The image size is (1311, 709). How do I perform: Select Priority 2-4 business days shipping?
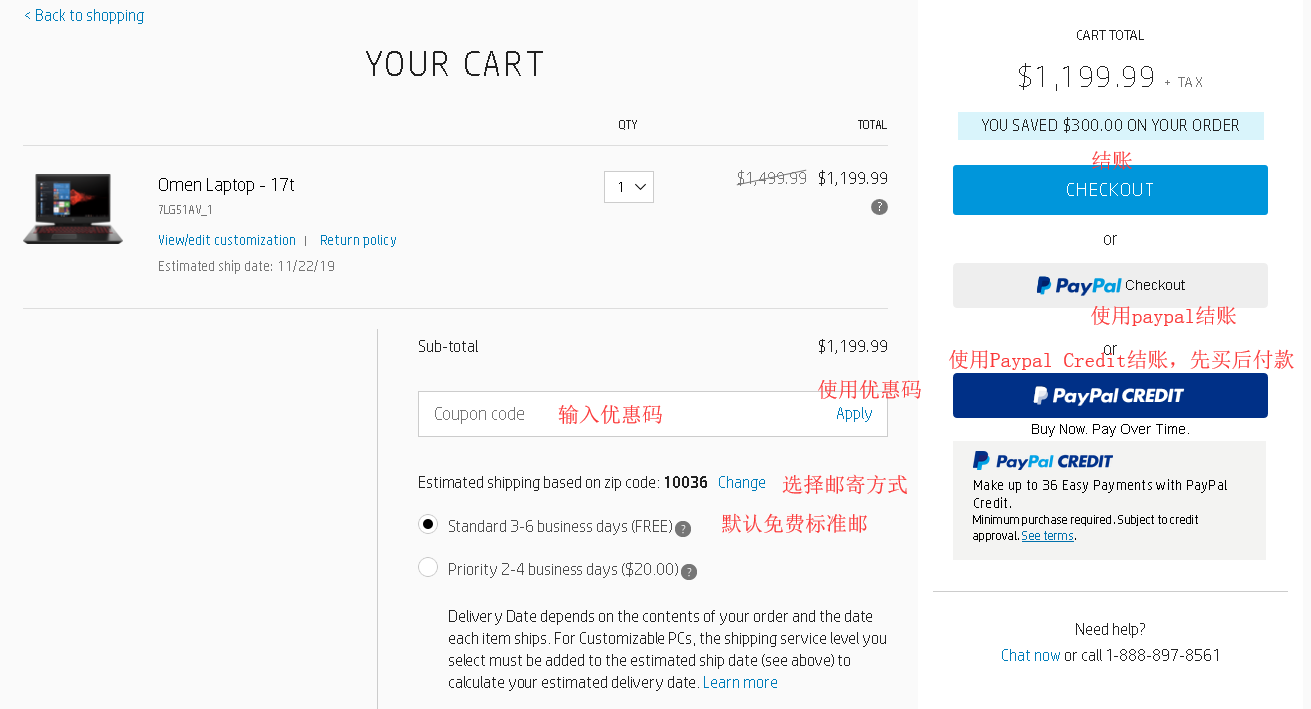(428, 567)
